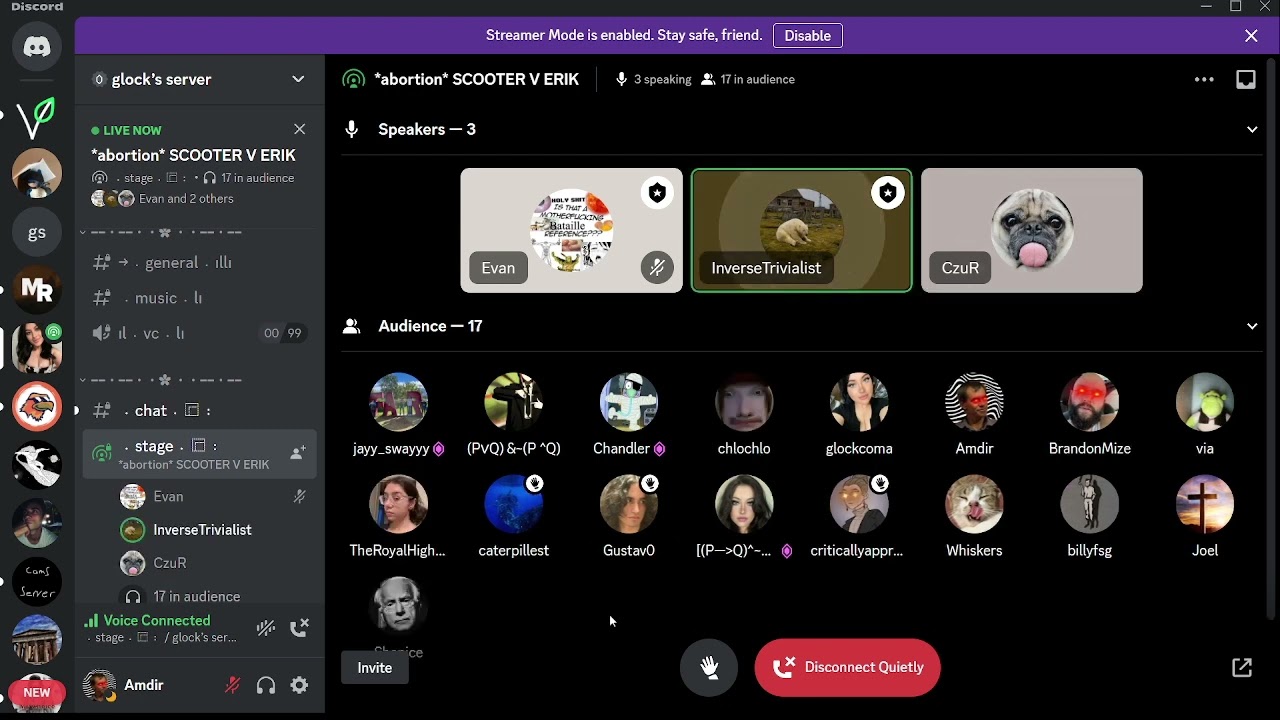Click Voice Connected status text
The image size is (1280, 720).
[x=157, y=621]
